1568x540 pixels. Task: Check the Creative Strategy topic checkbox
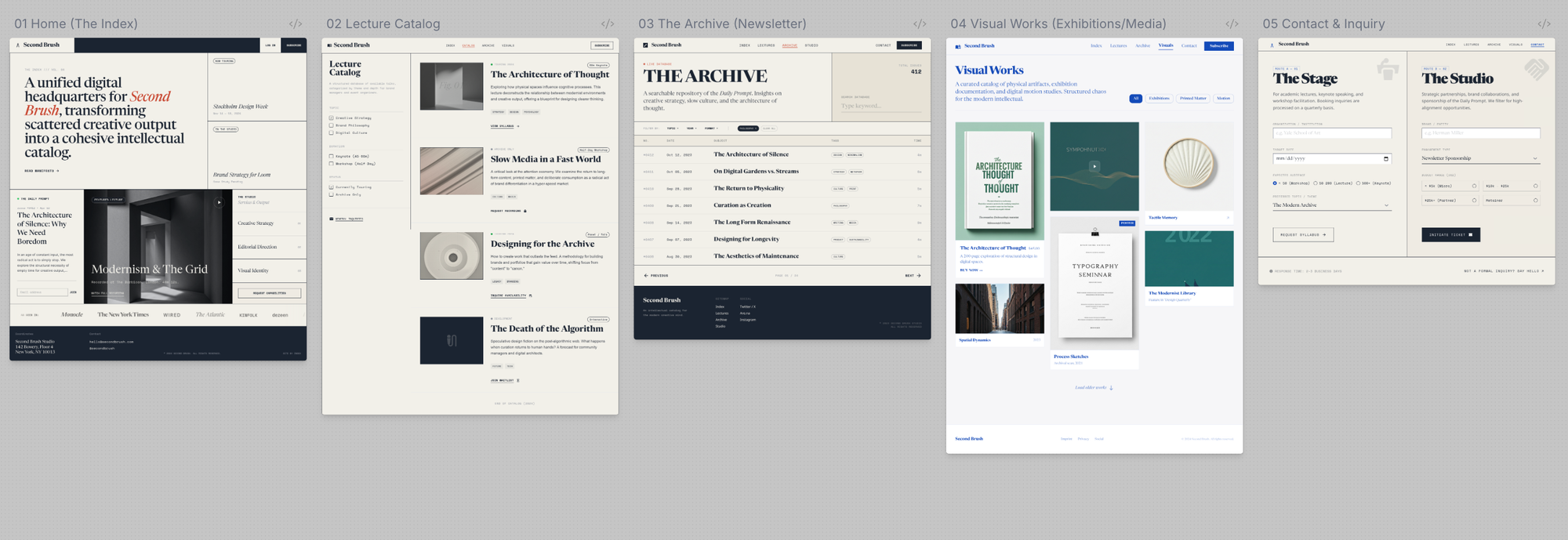click(331, 118)
